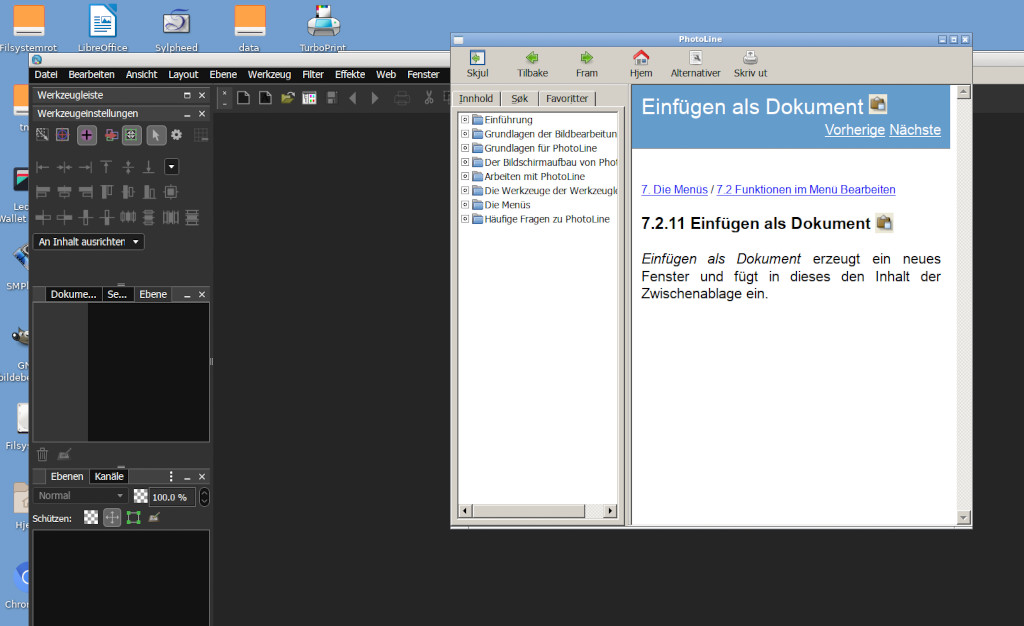1024x626 pixels.
Task: Click the paste icon beside help heading
Action: pyautogui.click(x=884, y=223)
